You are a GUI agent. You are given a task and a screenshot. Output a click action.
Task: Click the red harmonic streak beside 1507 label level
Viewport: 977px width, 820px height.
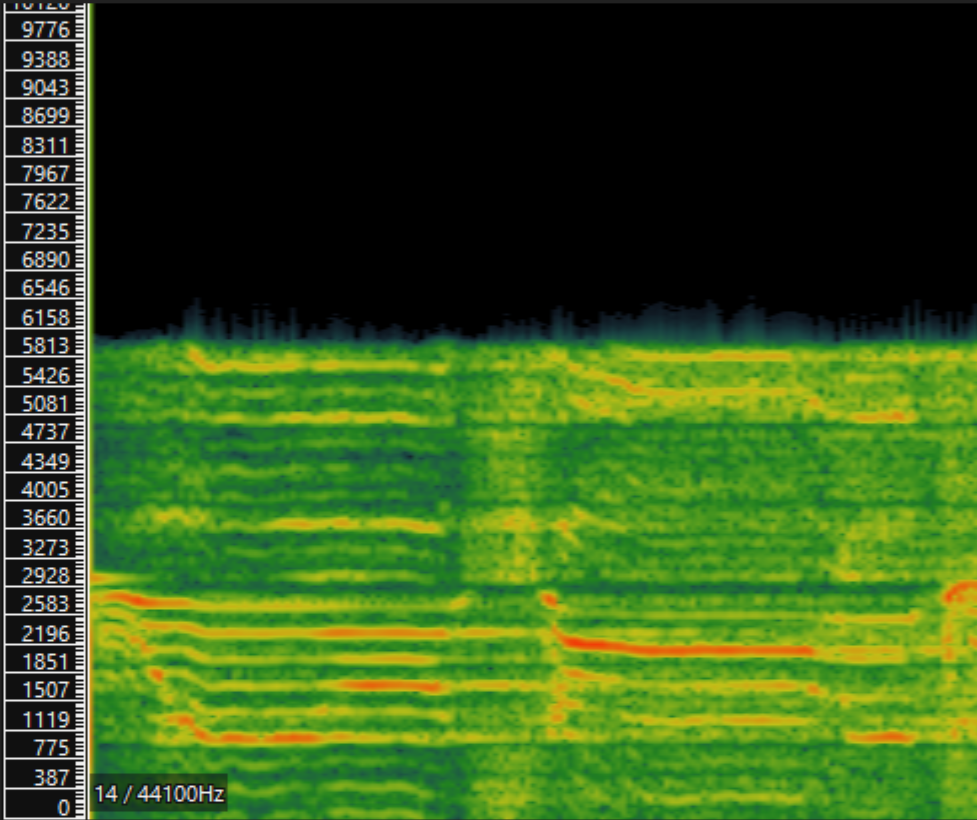tap(390, 685)
